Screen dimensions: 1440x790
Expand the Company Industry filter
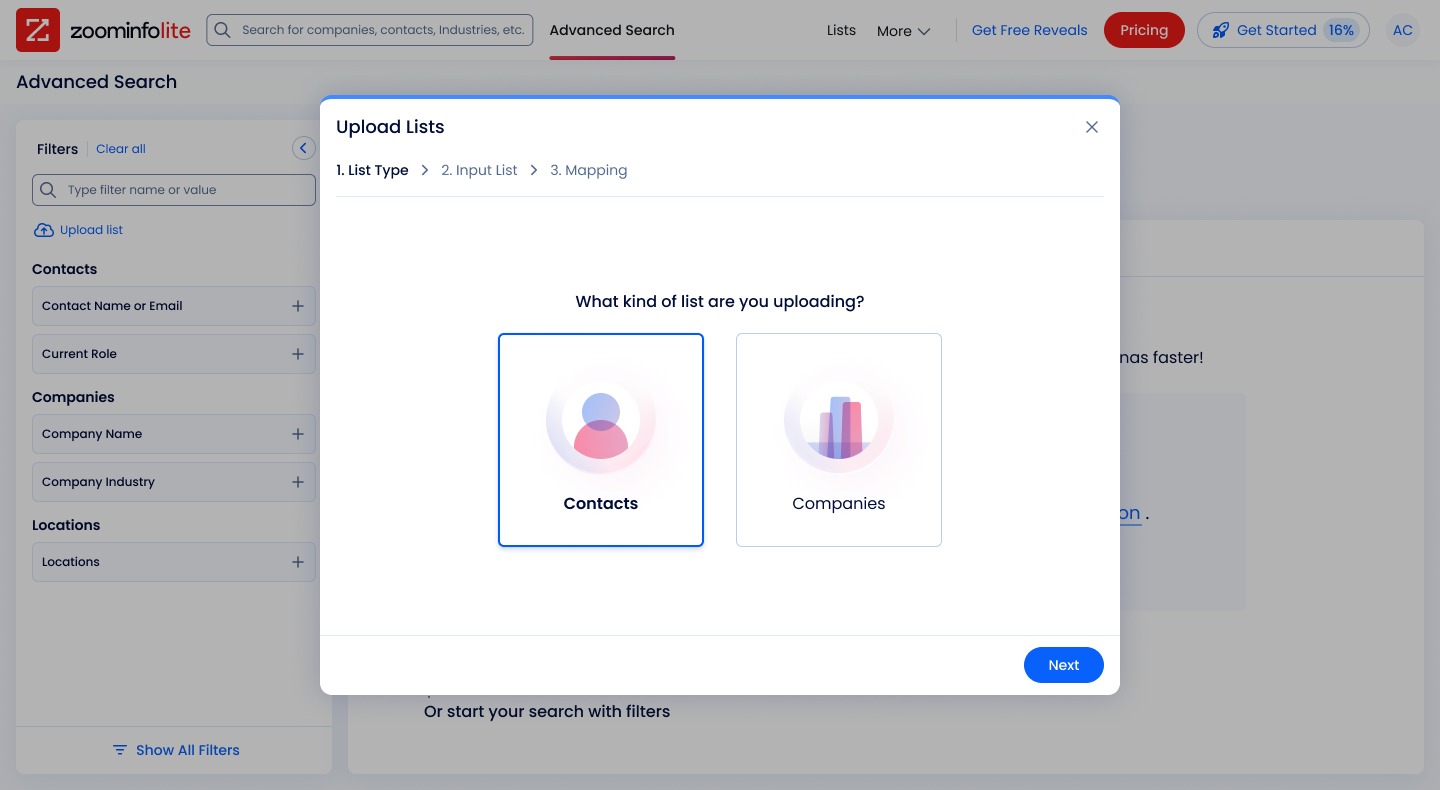point(174,482)
